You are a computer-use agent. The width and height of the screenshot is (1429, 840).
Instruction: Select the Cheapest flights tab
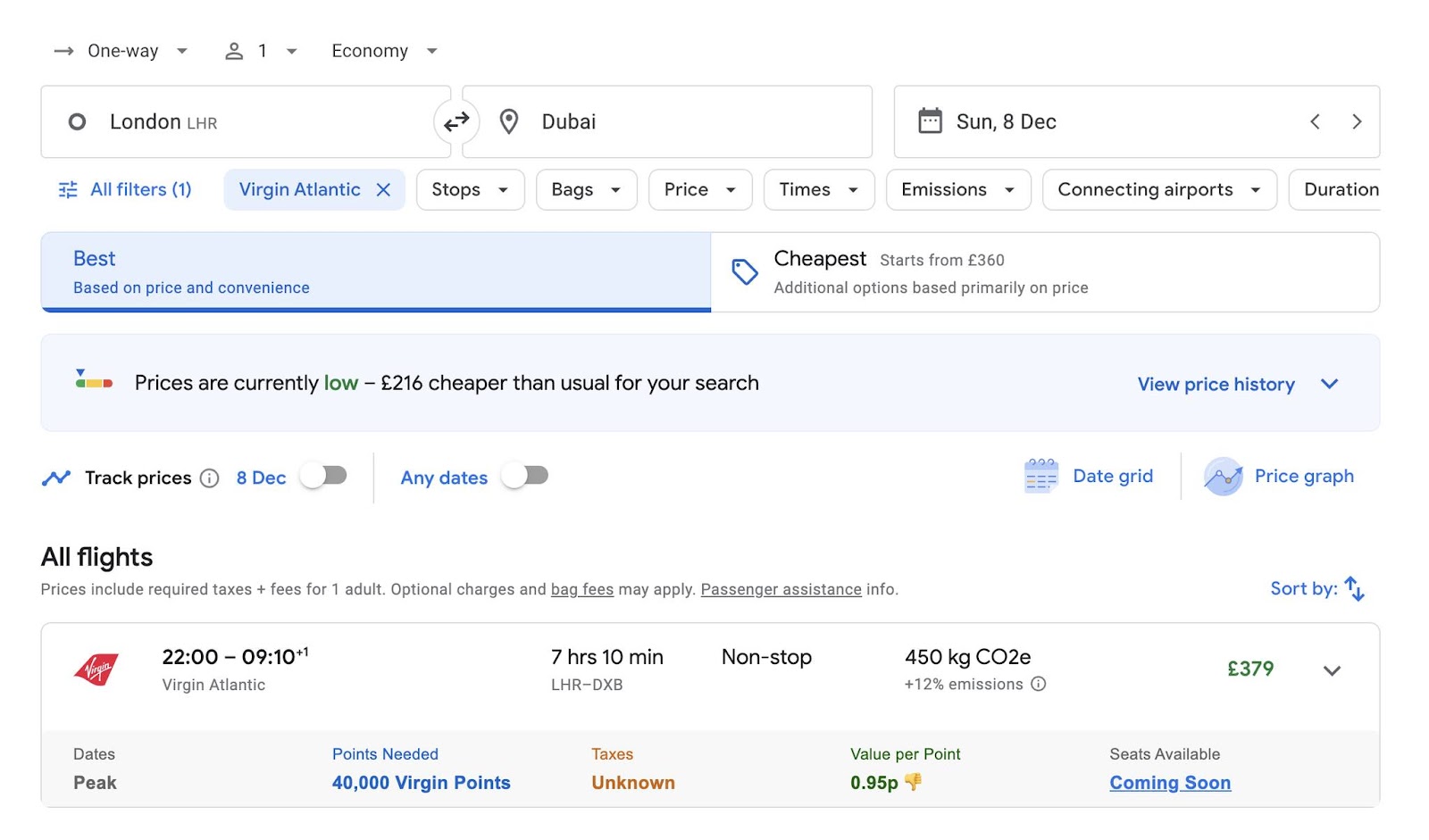point(1045,272)
